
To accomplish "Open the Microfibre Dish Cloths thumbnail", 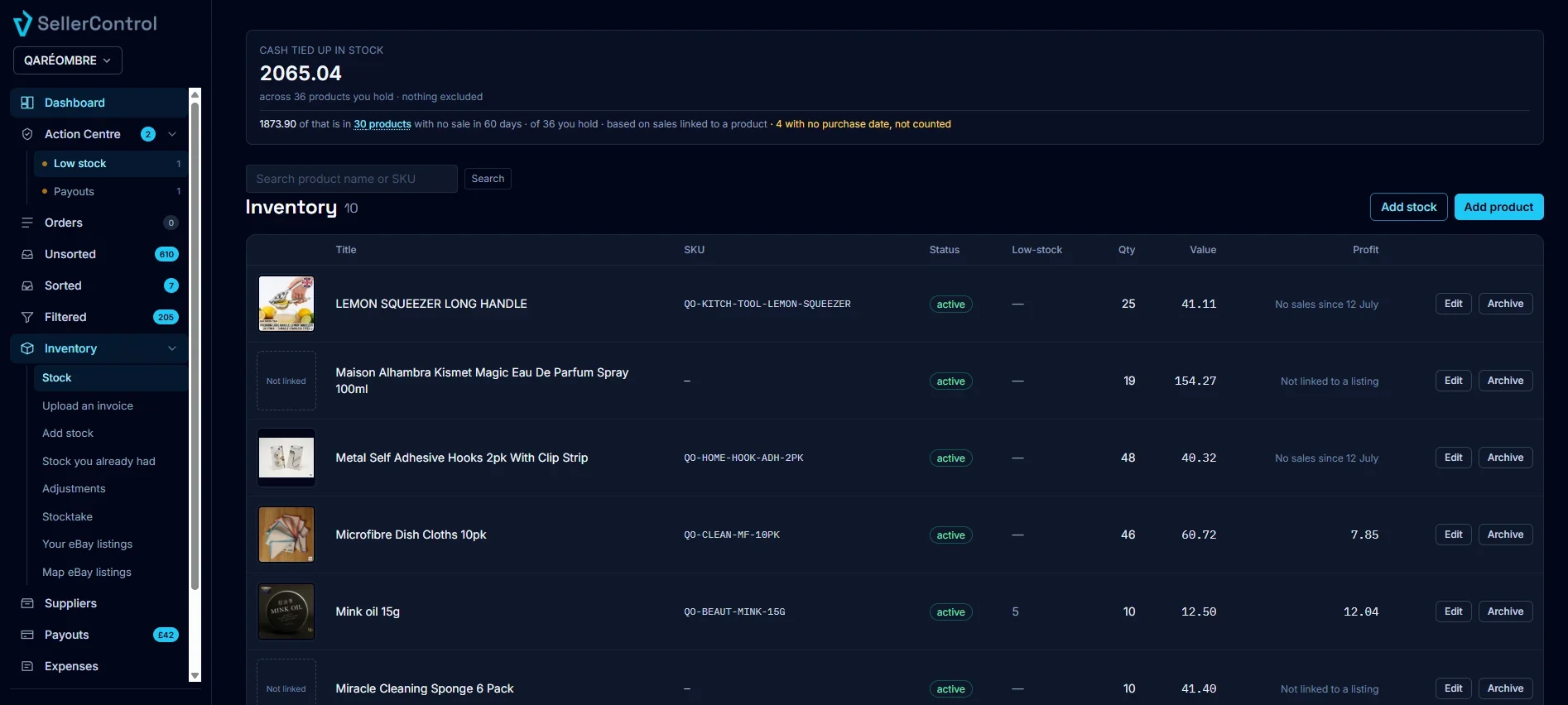I will (x=286, y=535).
